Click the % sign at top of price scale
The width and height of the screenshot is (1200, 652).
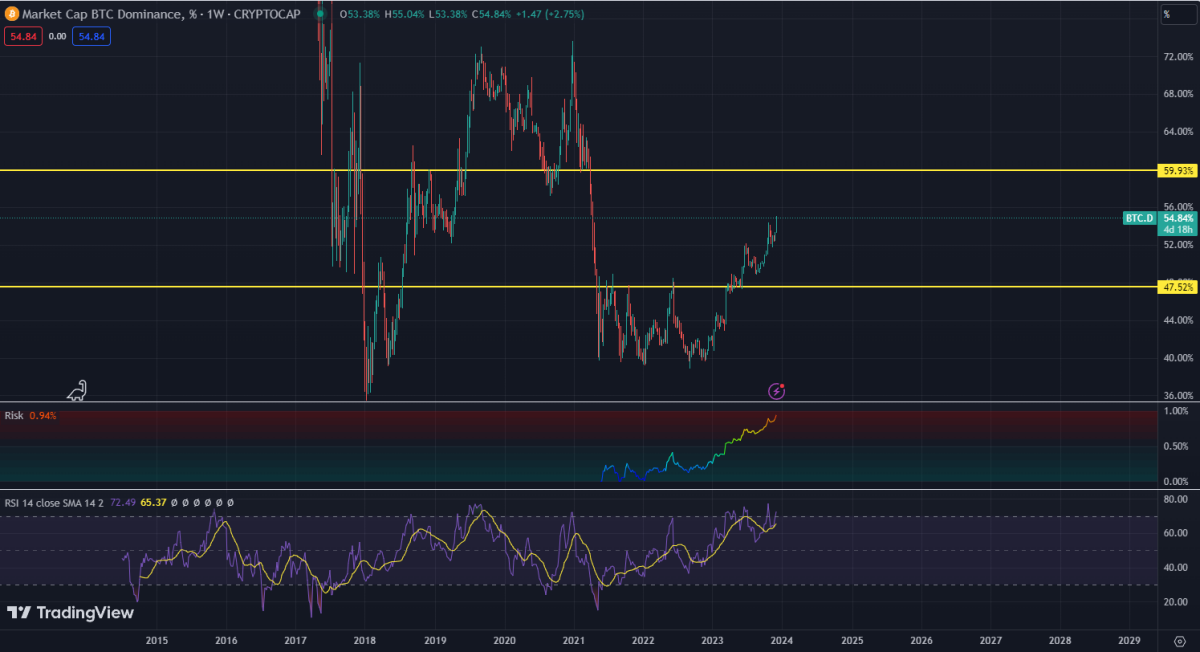point(1166,14)
